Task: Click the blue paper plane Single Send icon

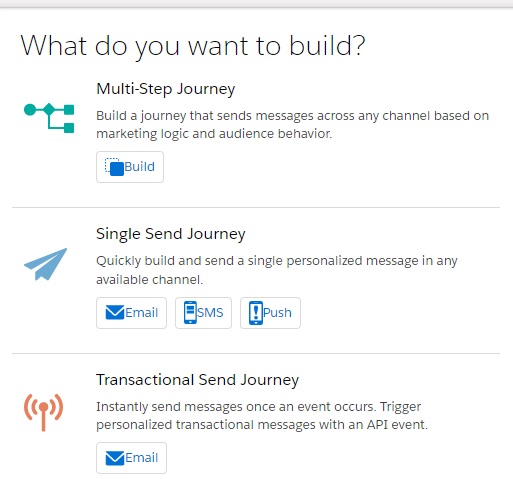Action: pyautogui.click(x=46, y=264)
